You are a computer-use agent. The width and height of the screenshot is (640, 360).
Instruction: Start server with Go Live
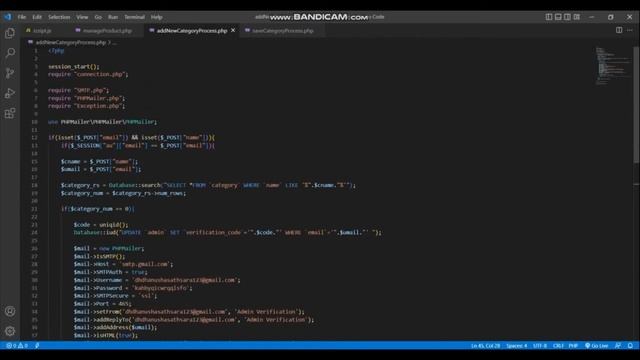click(597, 346)
